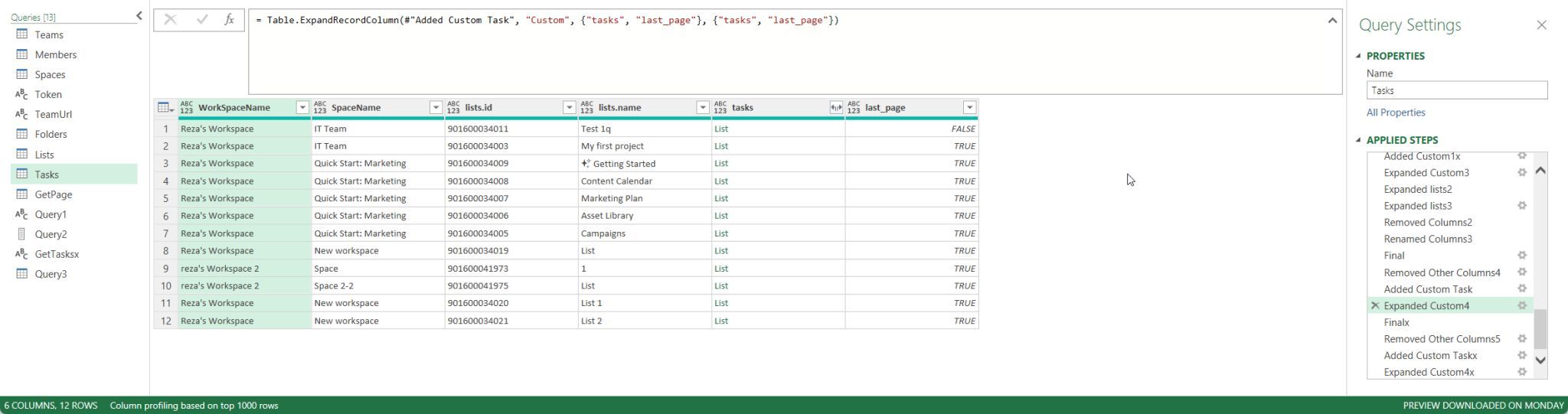Image resolution: width=1568 pixels, height=414 pixels.
Task: Open the gear settings for the Expanded lists3 step
Action: (x=1522, y=206)
